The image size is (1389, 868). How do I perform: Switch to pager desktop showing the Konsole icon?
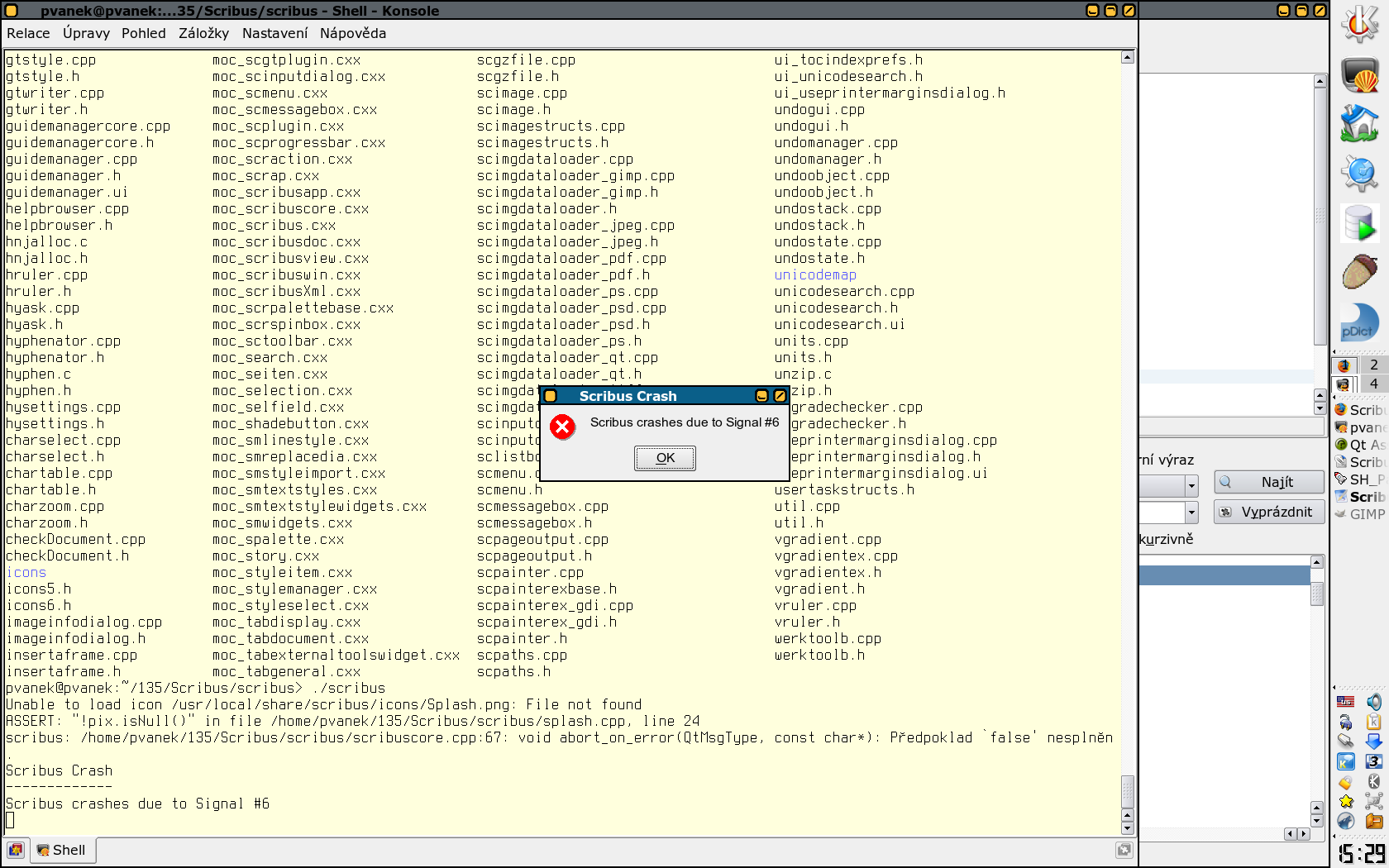[1344, 384]
